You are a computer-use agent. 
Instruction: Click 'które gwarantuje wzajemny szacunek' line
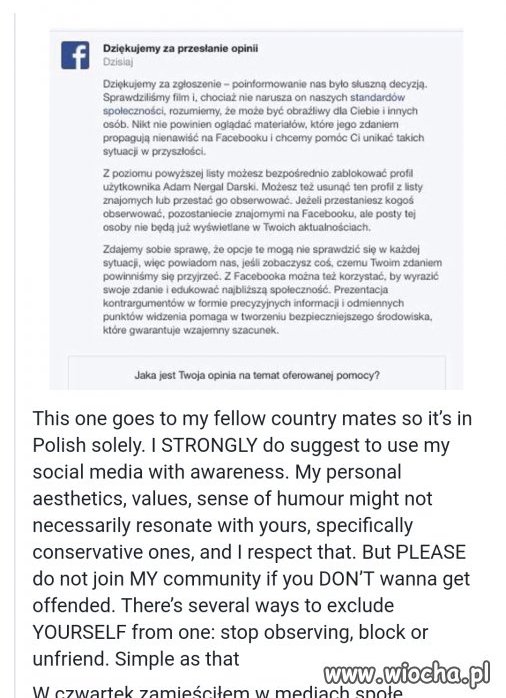tap(190, 330)
